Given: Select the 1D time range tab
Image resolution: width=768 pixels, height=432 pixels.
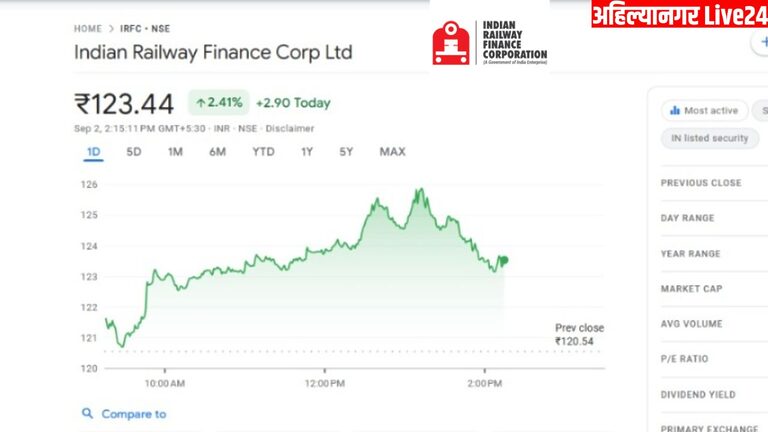Looking at the screenshot, I should (93, 152).
